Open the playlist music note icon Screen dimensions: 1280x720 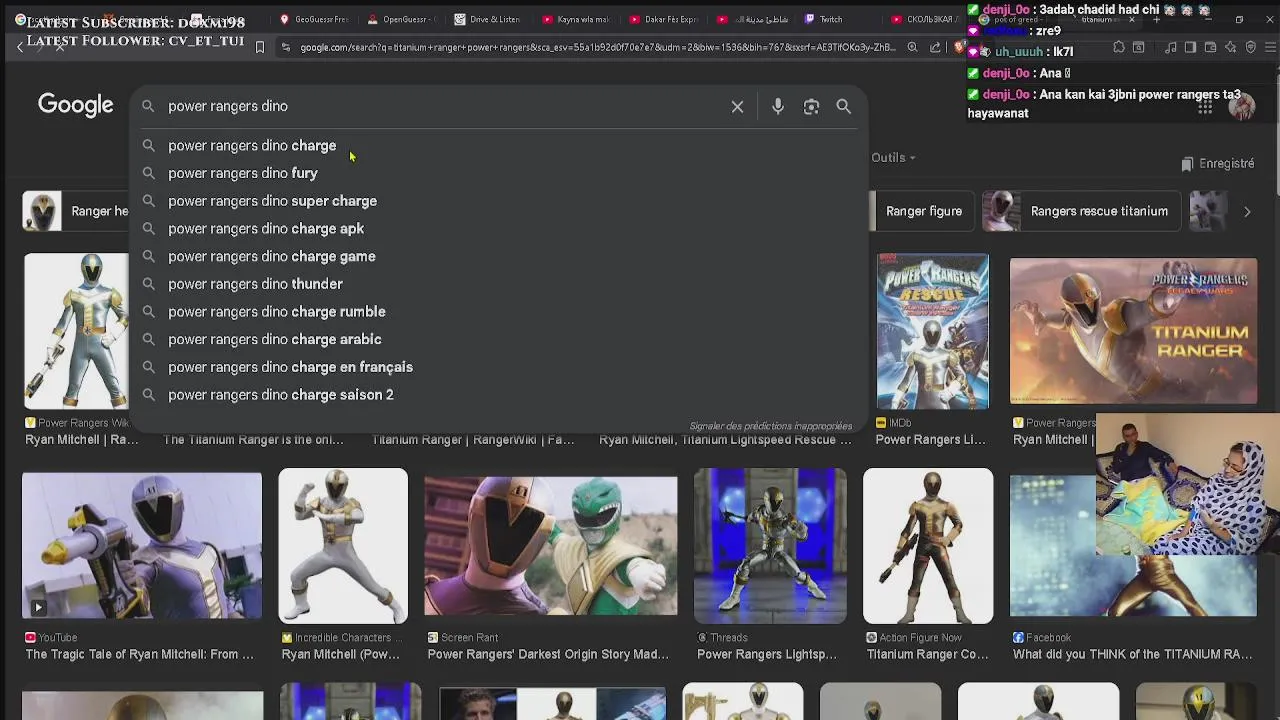pos(1170,47)
